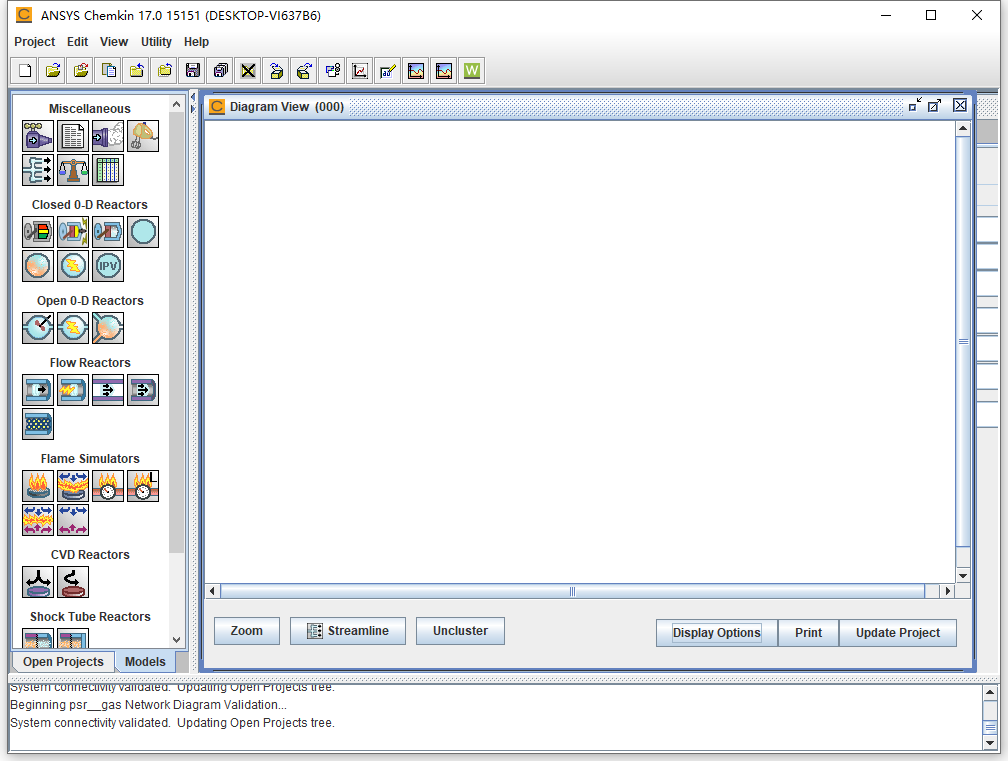
Task: Click the log panel scroll-down arrow
Action: [990, 743]
